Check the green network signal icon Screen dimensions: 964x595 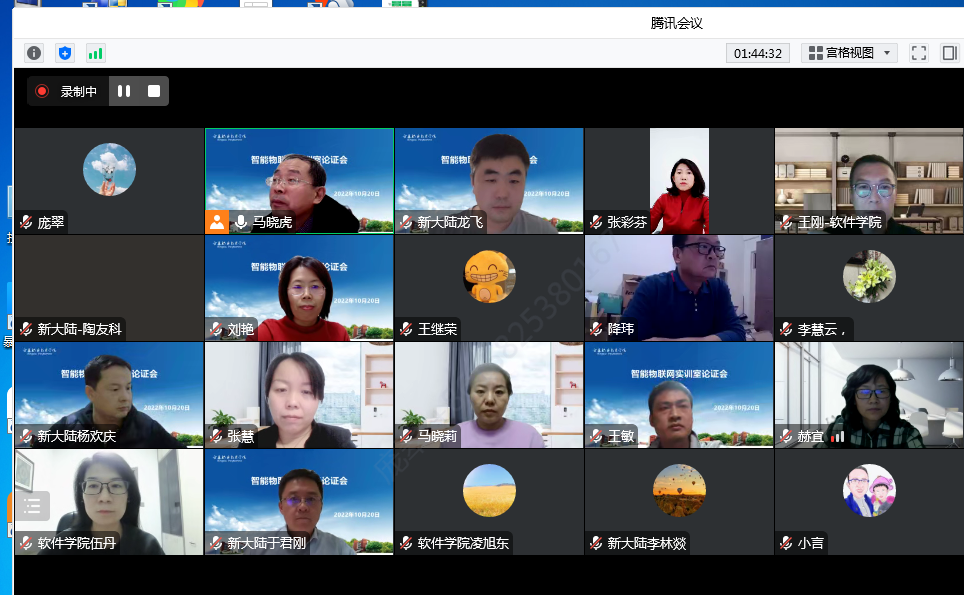pyautogui.click(x=96, y=53)
